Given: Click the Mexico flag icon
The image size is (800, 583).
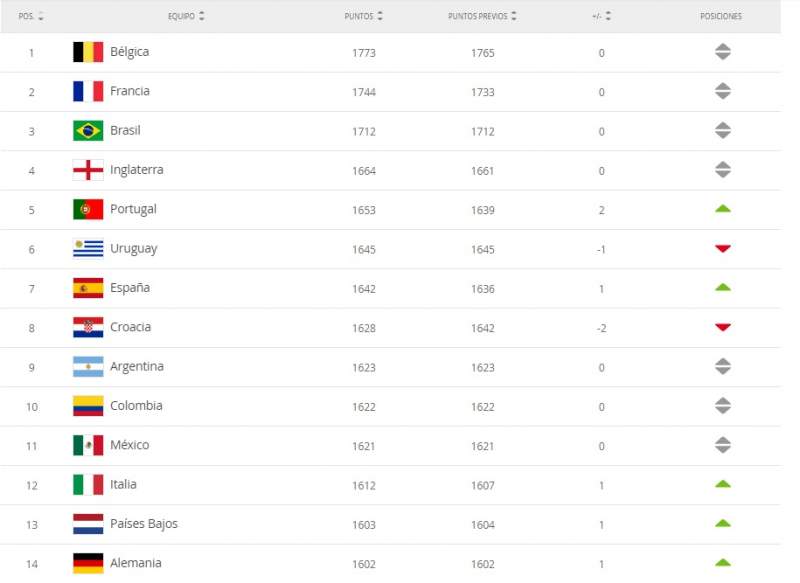Looking at the screenshot, I should (x=88, y=445).
